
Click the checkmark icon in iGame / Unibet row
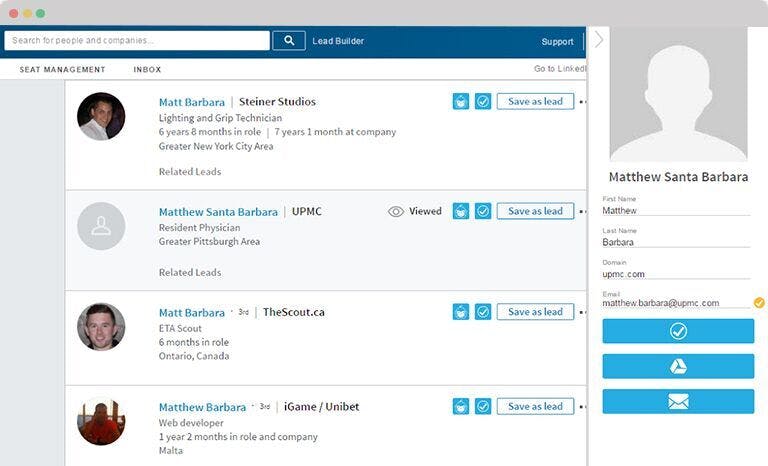[x=483, y=406]
